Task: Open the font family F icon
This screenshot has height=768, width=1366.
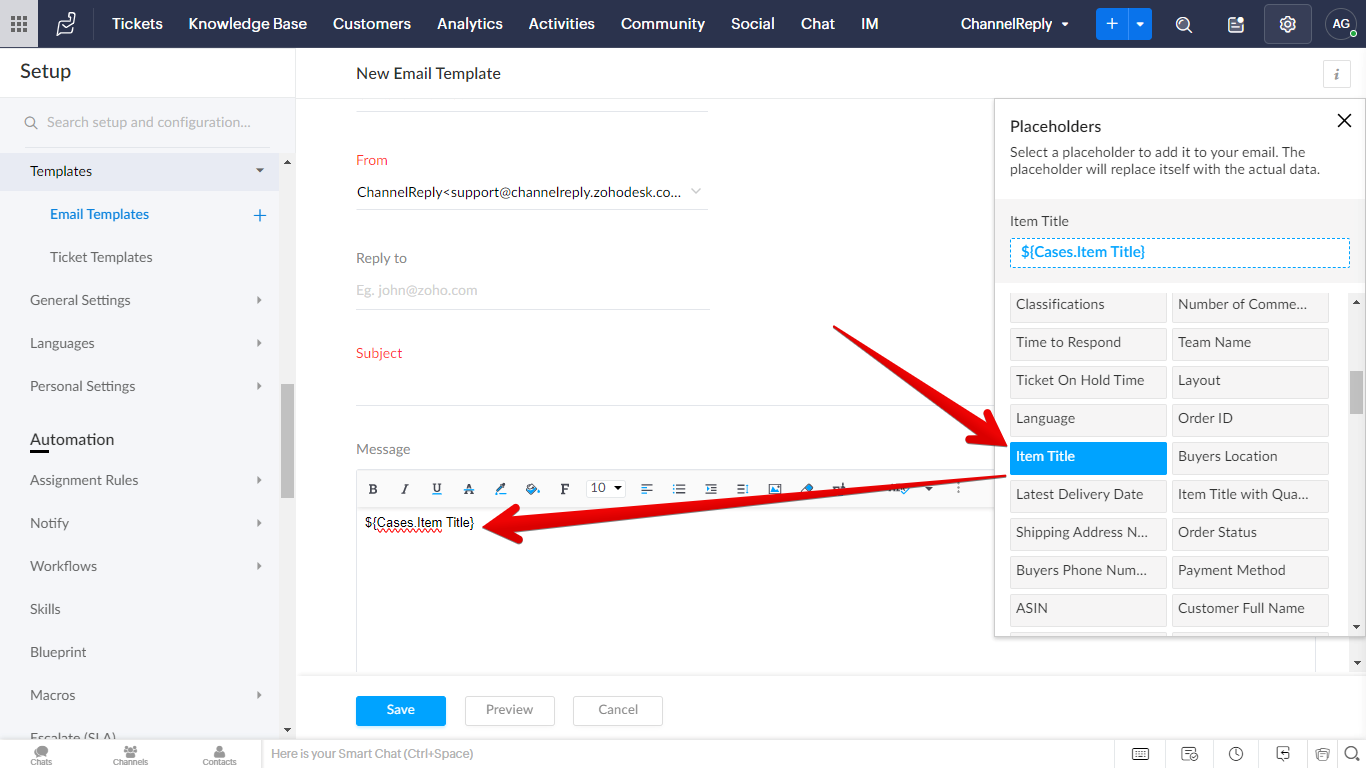Action: tap(565, 489)
